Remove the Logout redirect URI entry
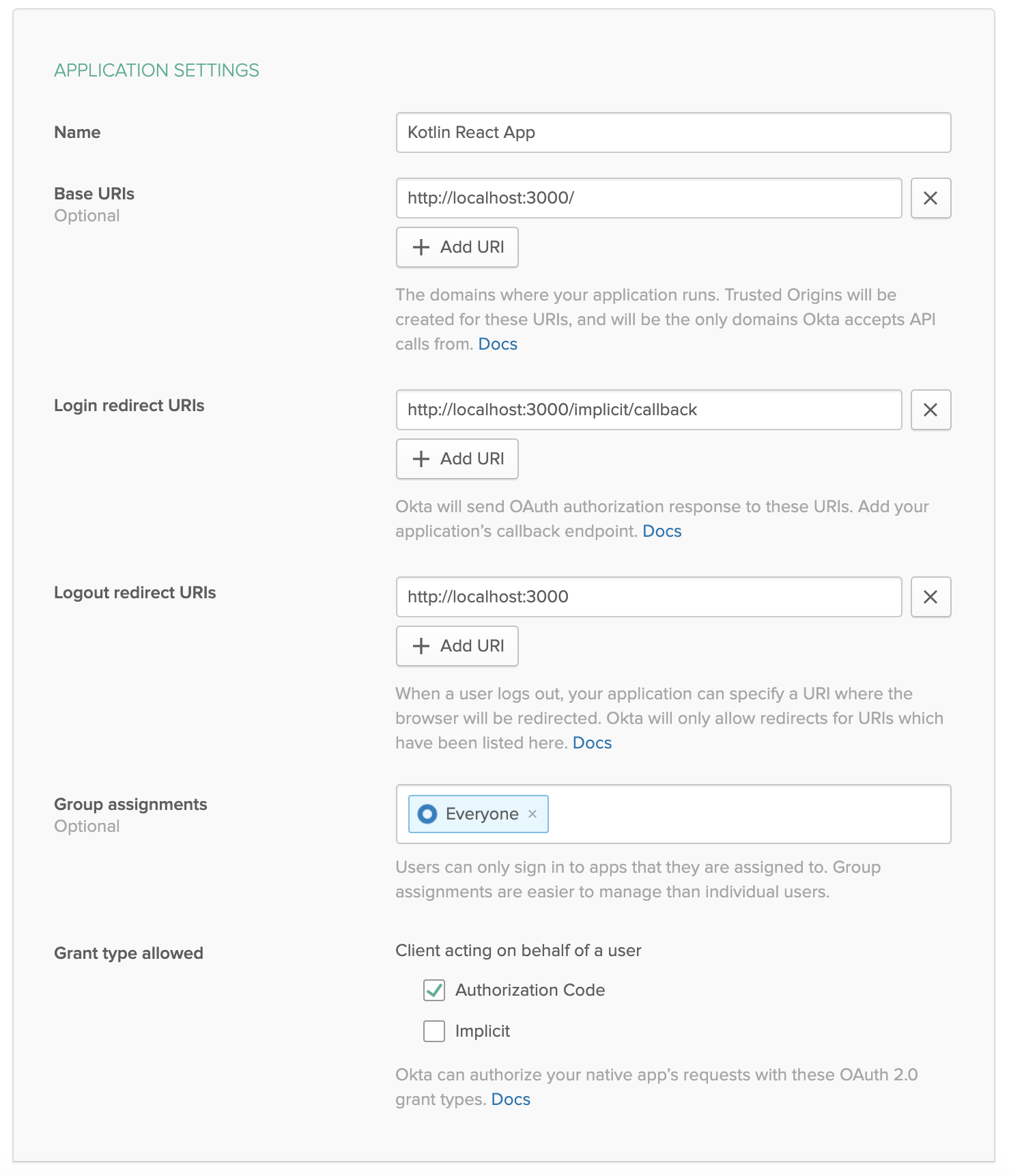Image resolution: width=1009 pixels, height=1176 pixels. pos(930,597)
